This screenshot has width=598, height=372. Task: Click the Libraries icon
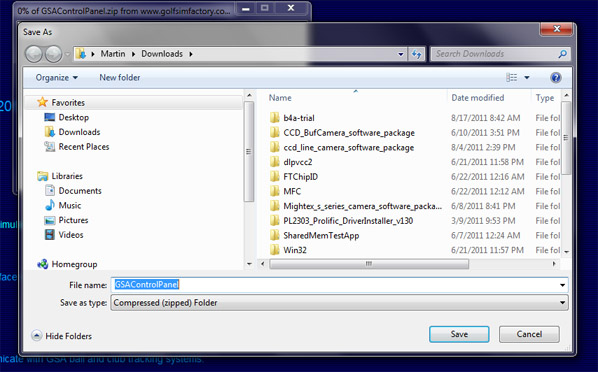coord(42,176)
